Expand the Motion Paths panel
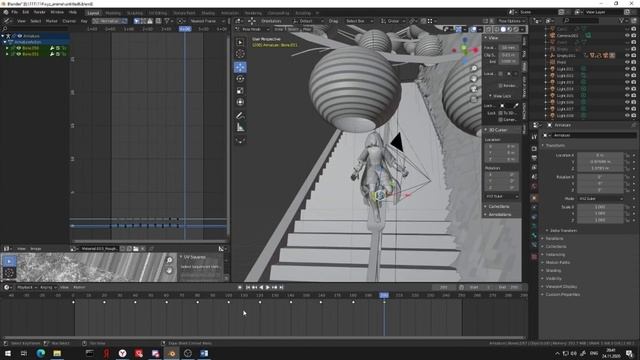This screenshot has height=360, width=640. tap(557, 262)
